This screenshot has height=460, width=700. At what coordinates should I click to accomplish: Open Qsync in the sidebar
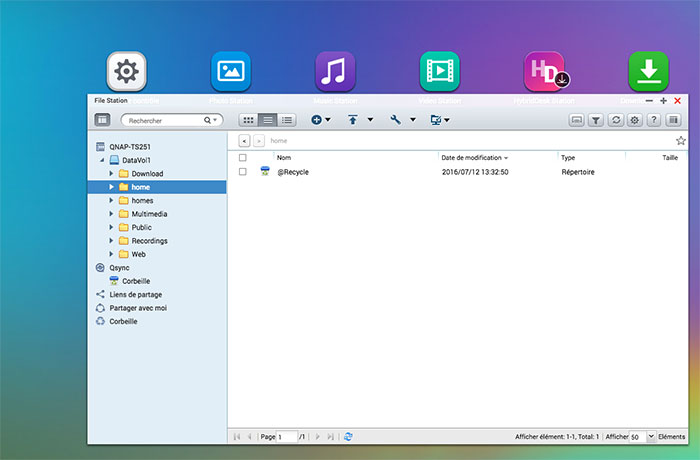coord(119,268)
